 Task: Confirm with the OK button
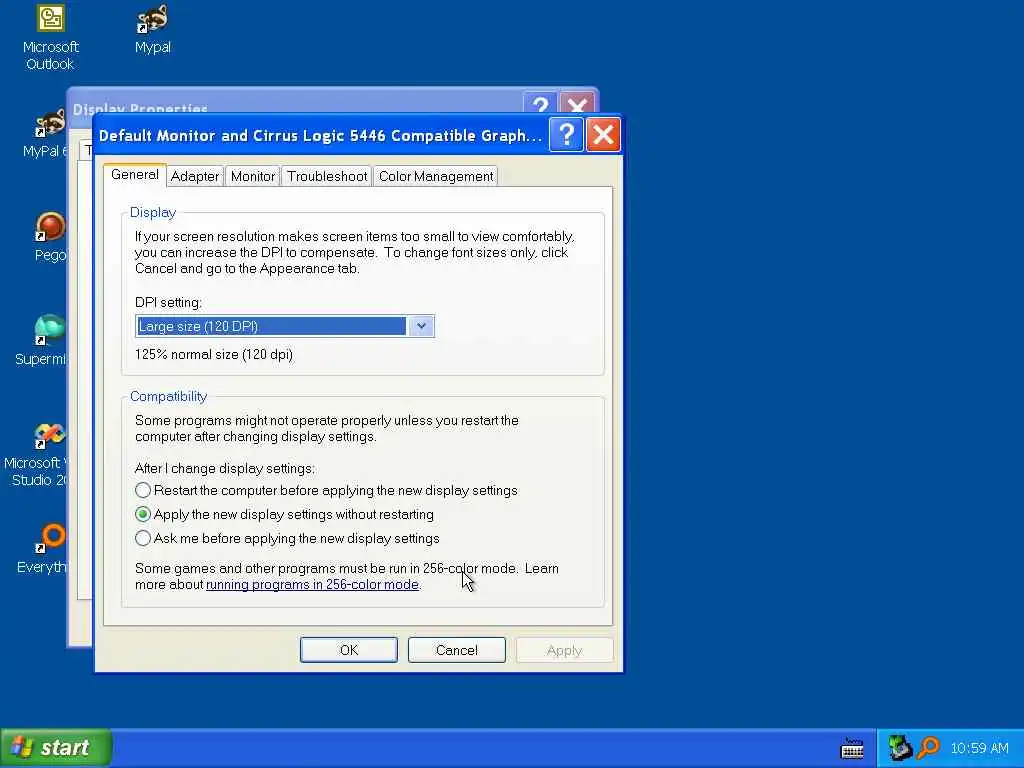pyautogui.click(x=349, y=650)
